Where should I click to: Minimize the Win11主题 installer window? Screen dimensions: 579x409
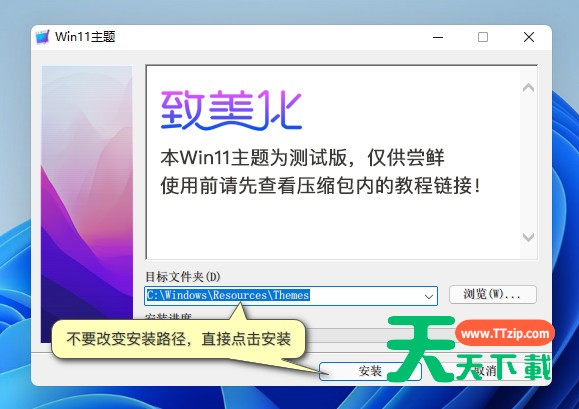(x=438, y=37)
